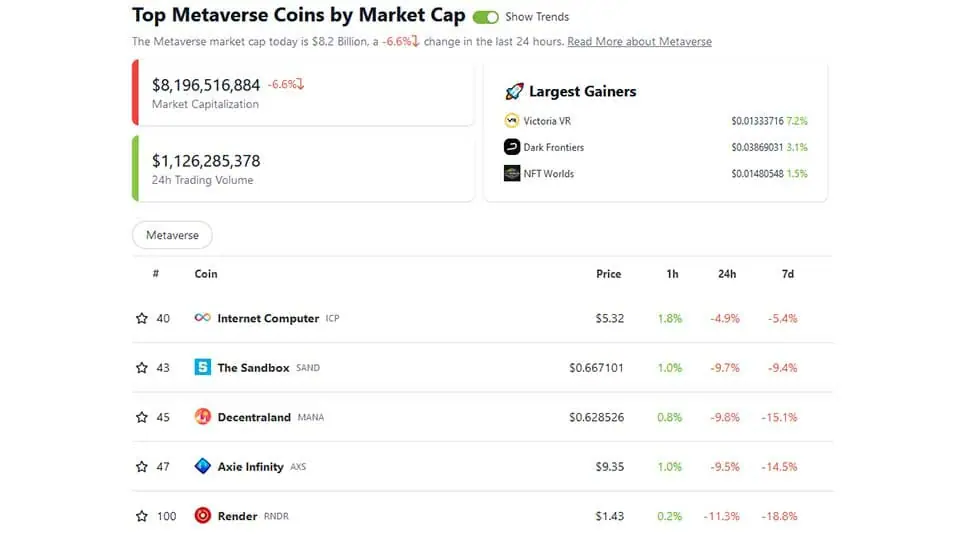Viewport: 960px width, 540px height.
Task: Open Victoria VR in Largest Gainers
Action: pos(547,121)
